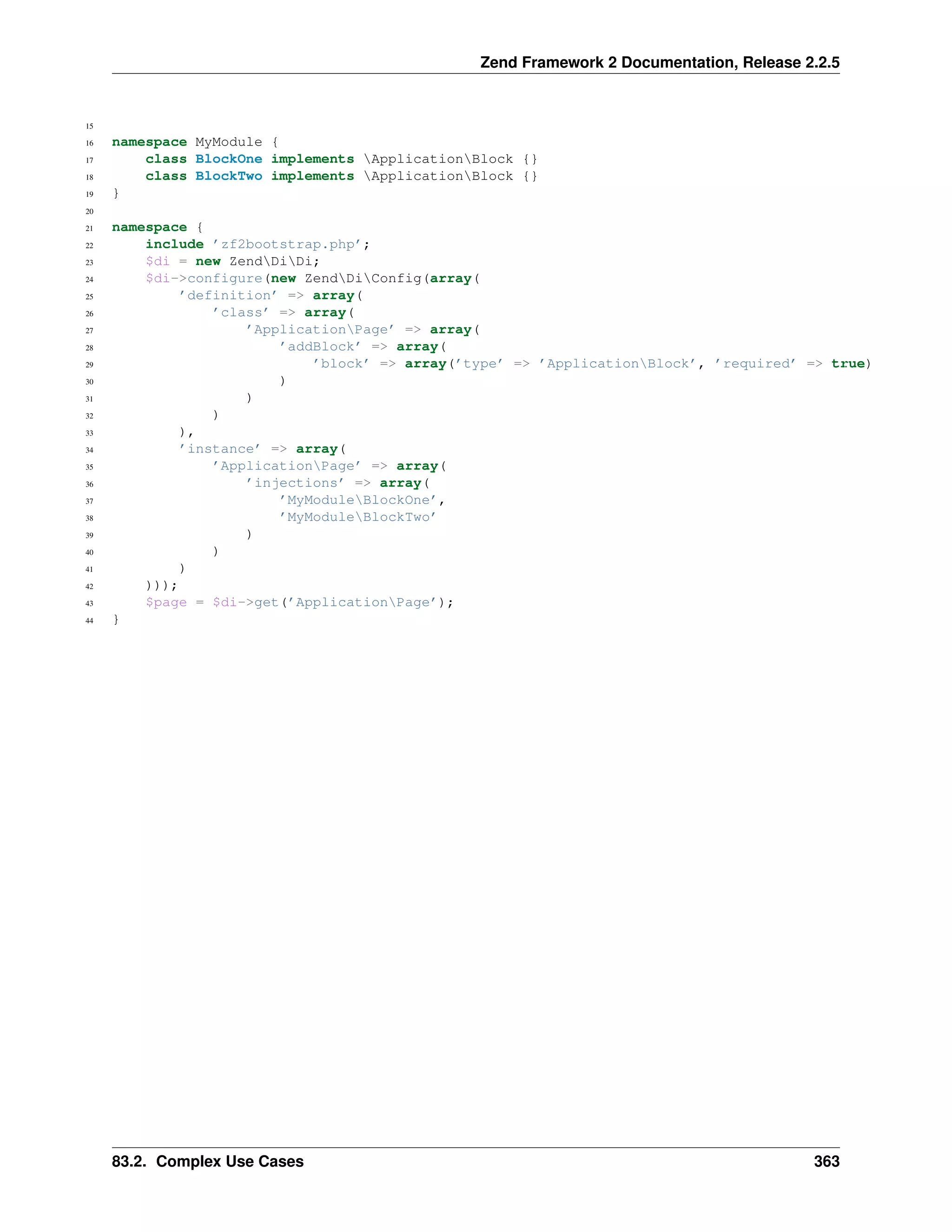Click the class name BlockTwo
Image resolution: width=952 pixels, height=1232 pixels.
pos(228,176)
